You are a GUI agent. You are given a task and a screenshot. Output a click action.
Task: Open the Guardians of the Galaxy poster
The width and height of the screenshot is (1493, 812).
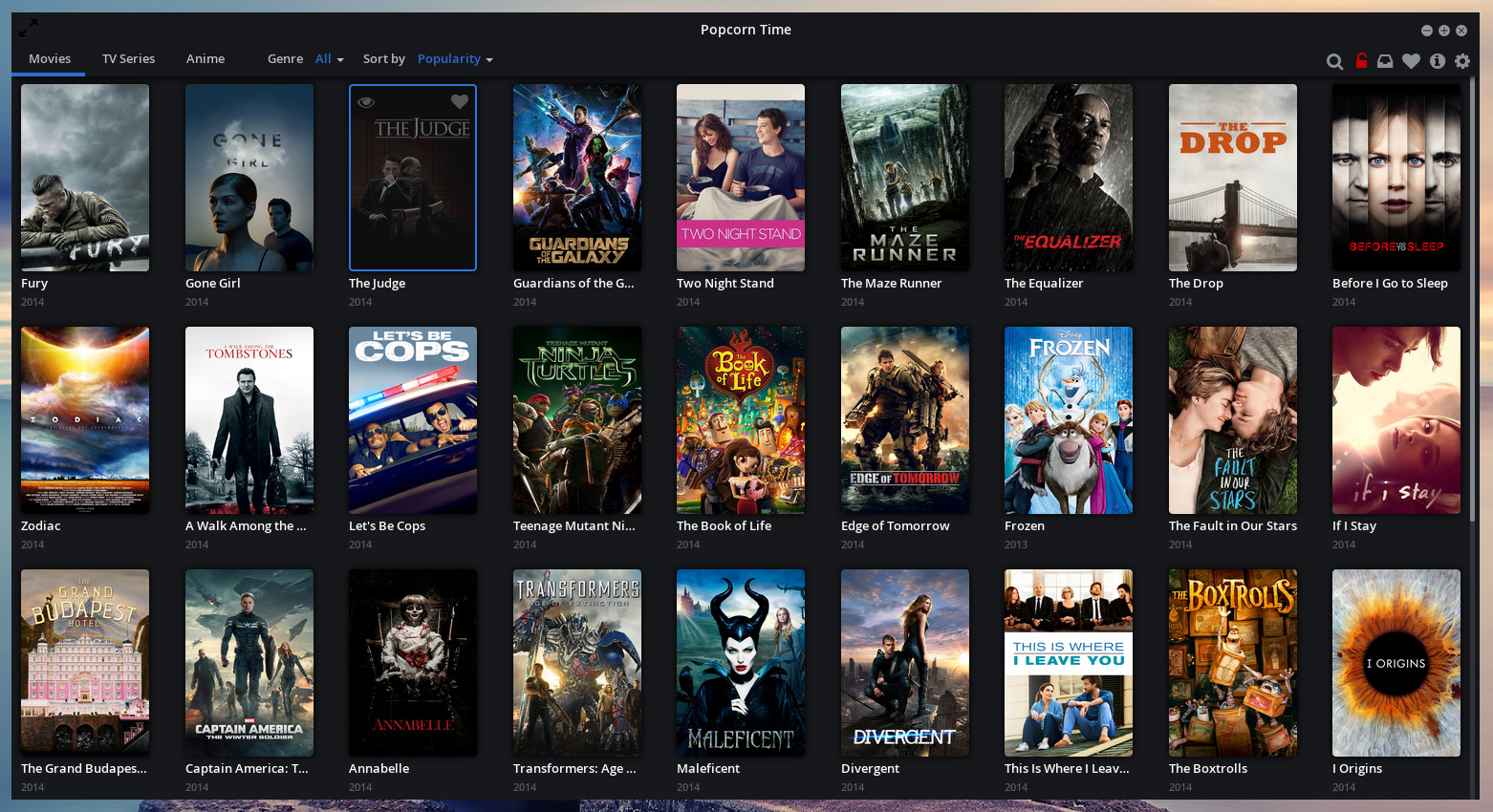pyautogui.click(x=576, y=177)
